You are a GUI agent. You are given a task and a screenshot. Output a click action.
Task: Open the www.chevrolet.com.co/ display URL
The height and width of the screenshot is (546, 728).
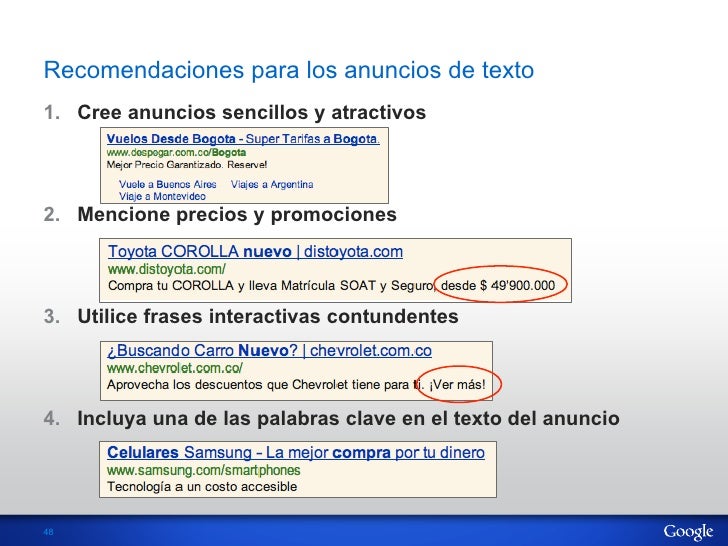(175, 368)
